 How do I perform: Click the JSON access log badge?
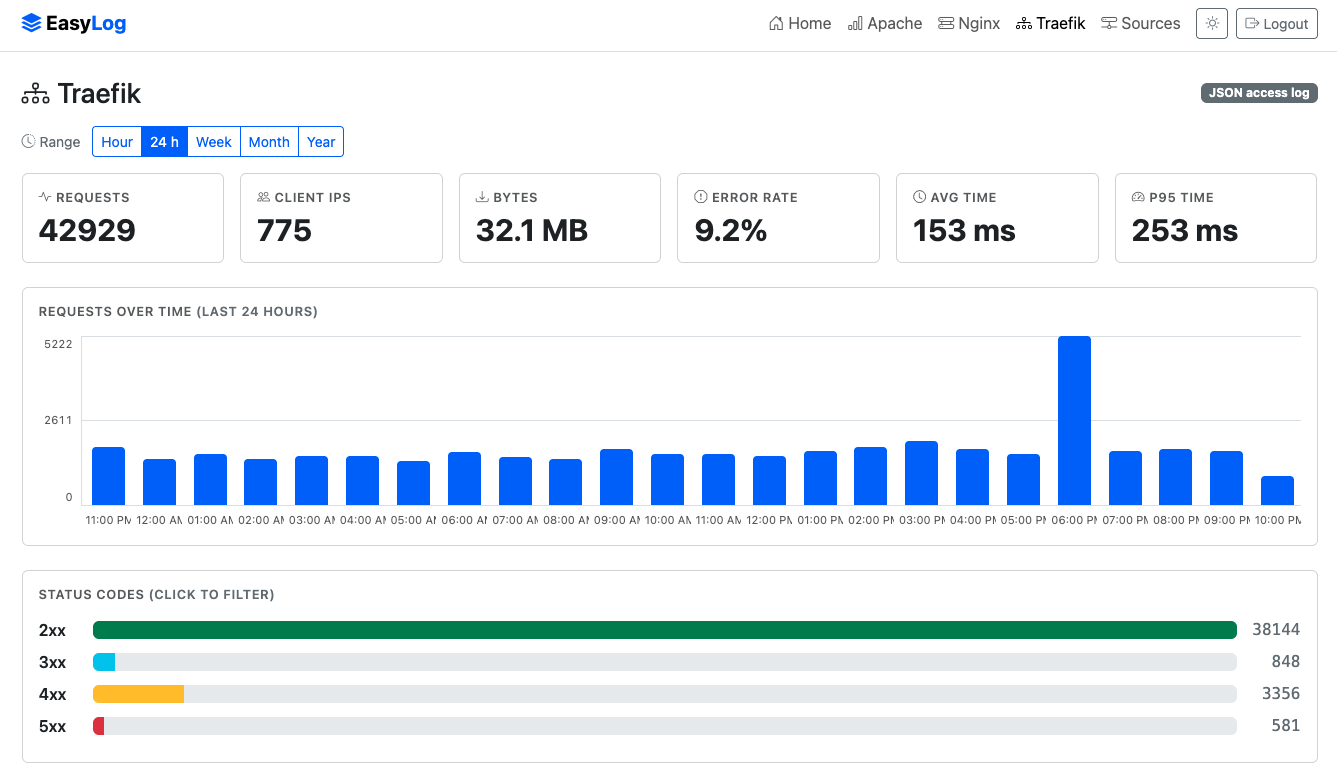pyautogui.click(x=1259, y=93)
